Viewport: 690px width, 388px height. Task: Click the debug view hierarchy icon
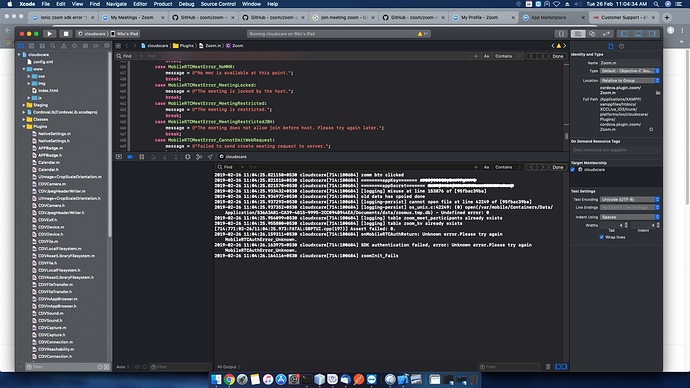pyautogui.click(x=187, y=157)
